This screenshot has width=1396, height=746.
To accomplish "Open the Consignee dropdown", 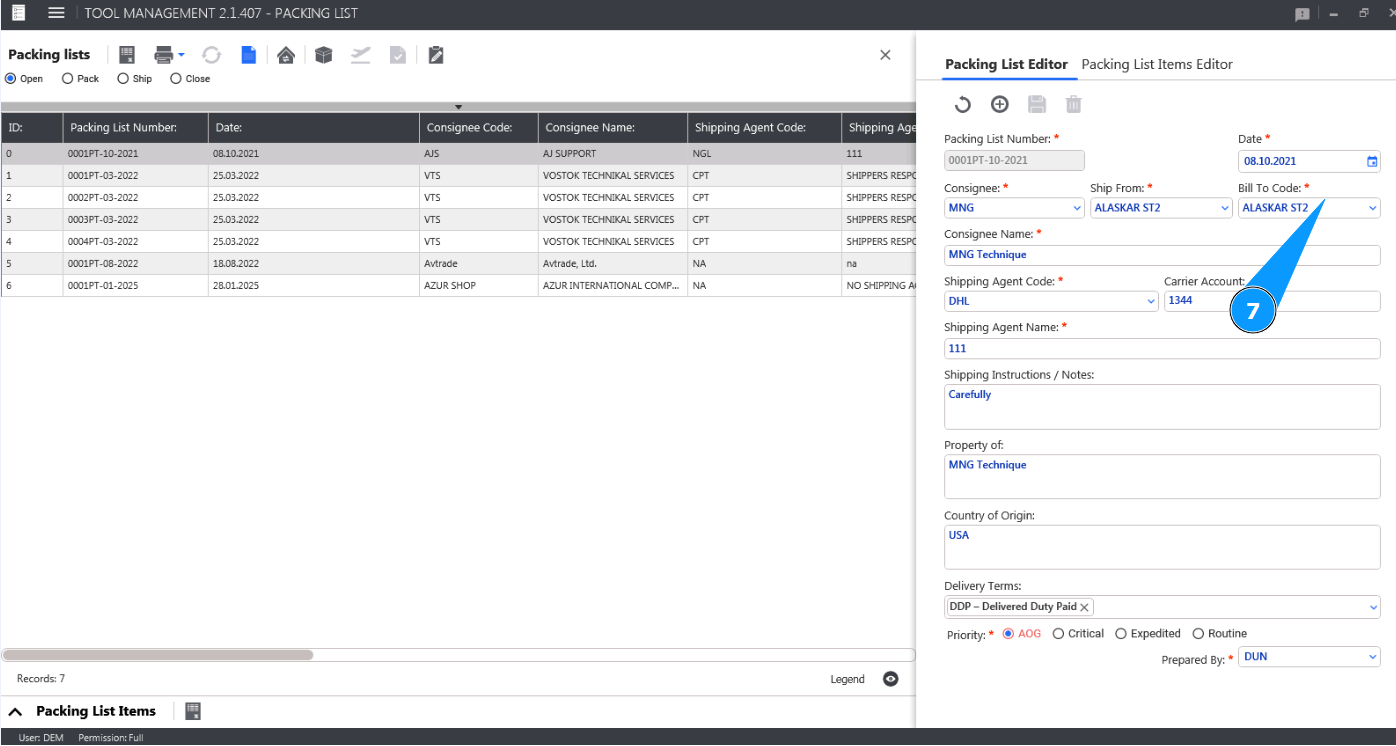I will [1076, 208].
